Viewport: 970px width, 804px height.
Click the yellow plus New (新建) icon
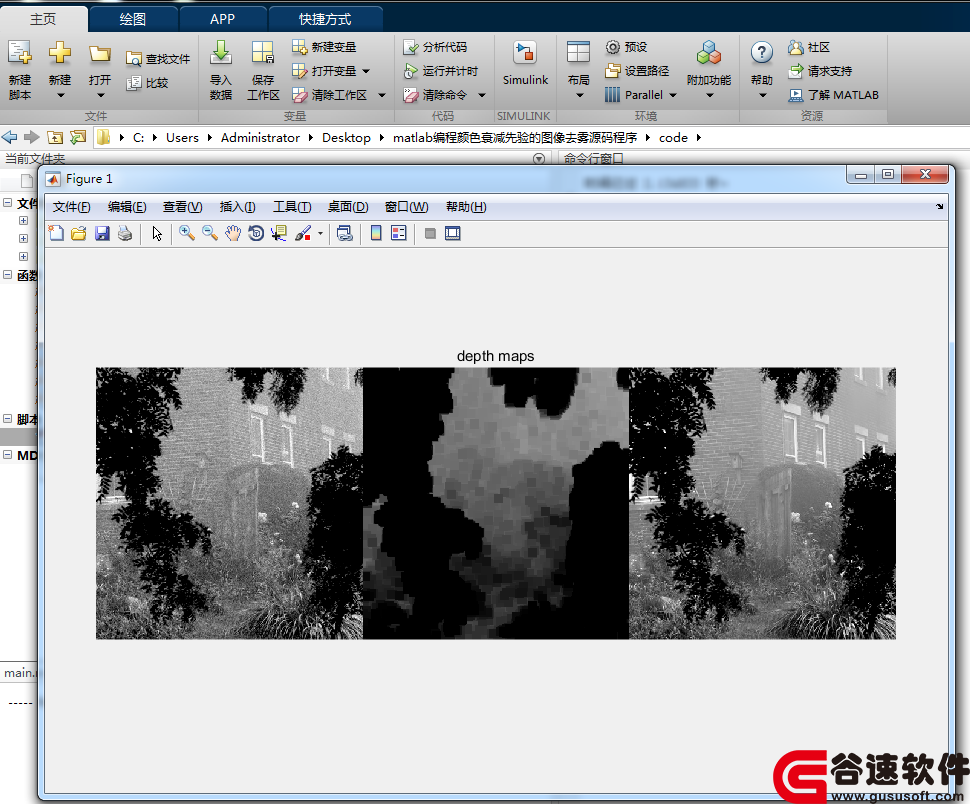tap(60, 53)
